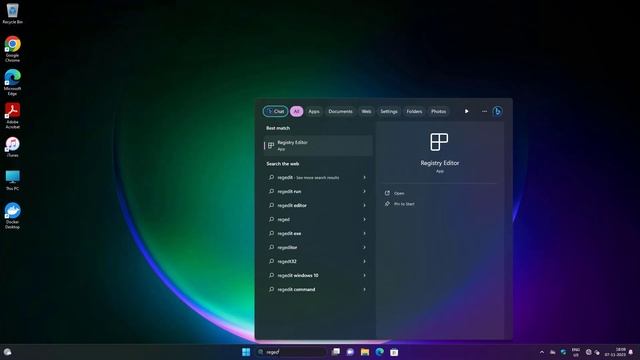Image resolution: width=640 pixels, height=360 pixels.
Task: Click the language indicator ENG in tray
Action: (576, 352)
